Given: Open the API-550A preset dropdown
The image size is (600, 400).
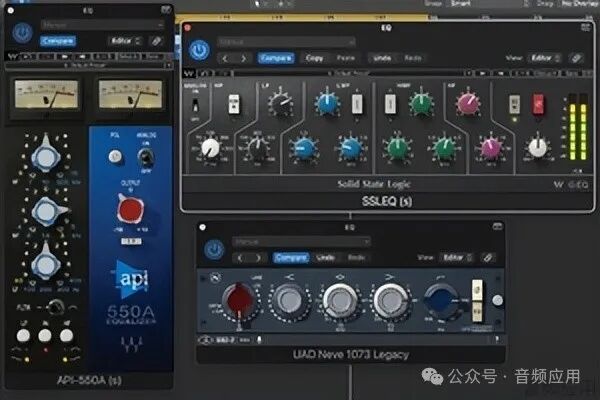Looking at the screenshot, I should pyautogui.click(x=102, y=25).
